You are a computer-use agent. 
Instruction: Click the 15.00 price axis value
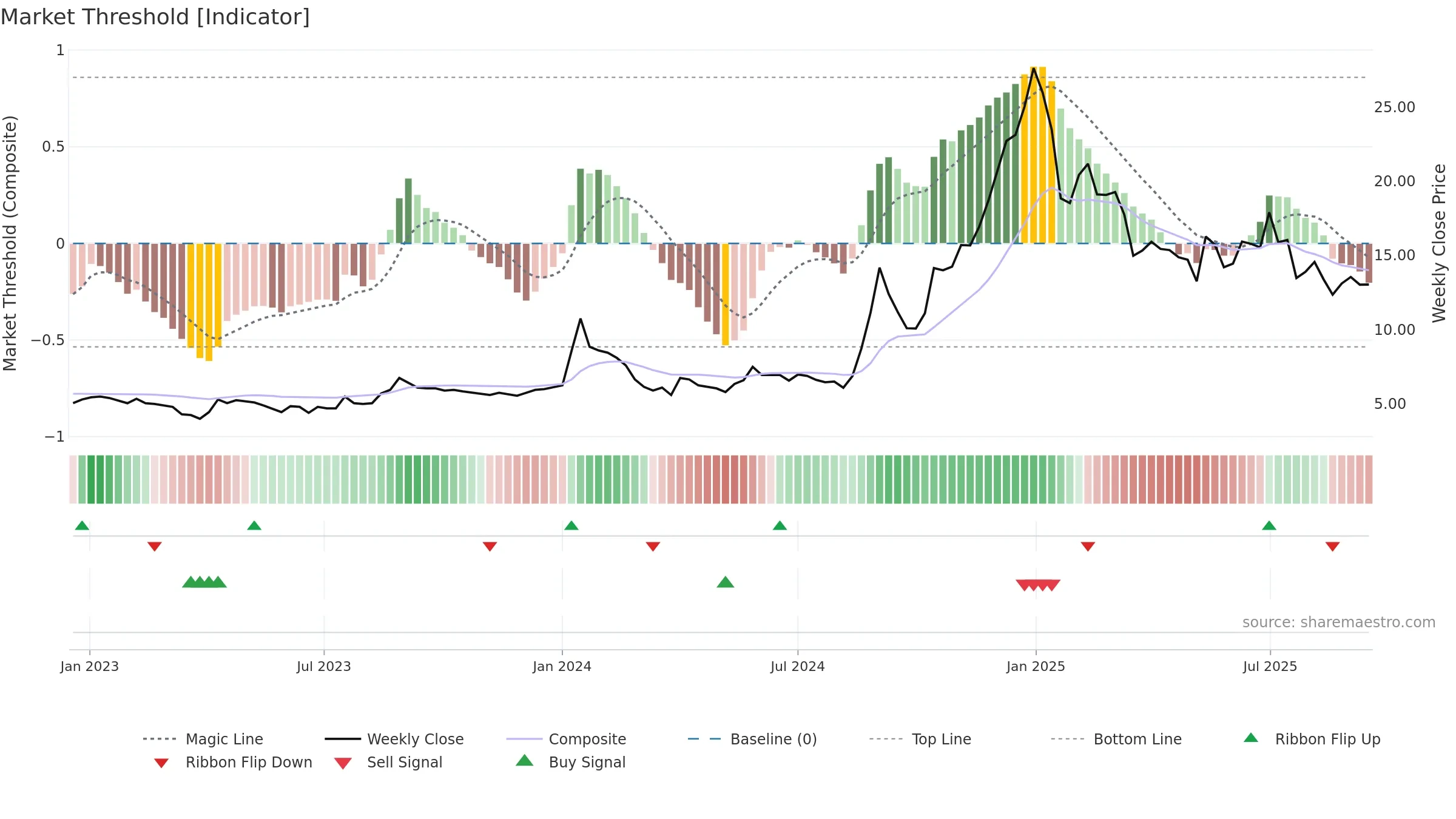(x=1394, y=255)
